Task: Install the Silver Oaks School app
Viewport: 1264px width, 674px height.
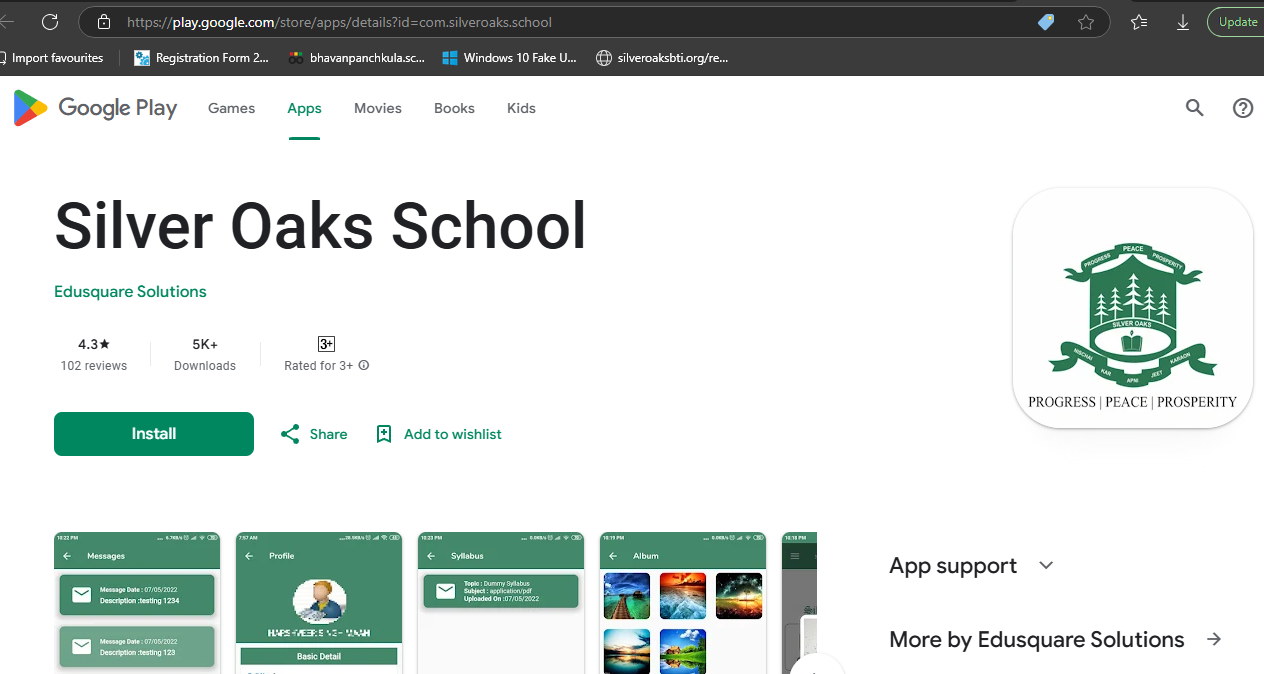Action: click(x=153, y=434)
